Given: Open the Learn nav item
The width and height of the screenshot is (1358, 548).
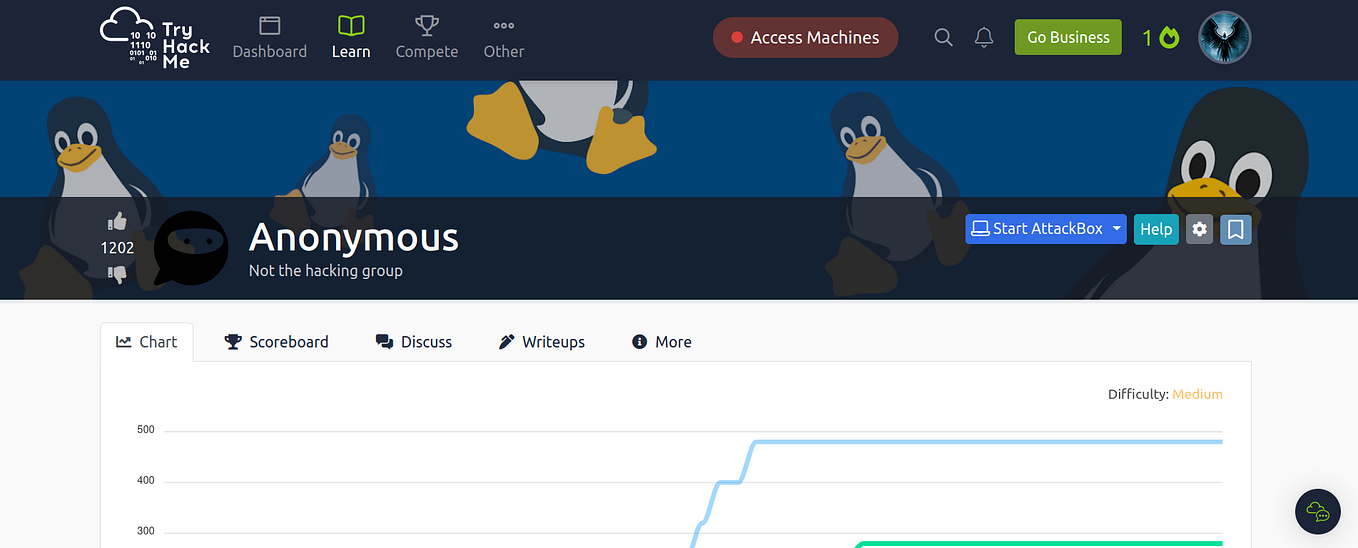Looking at the screenshot, I should pos(351,38).
